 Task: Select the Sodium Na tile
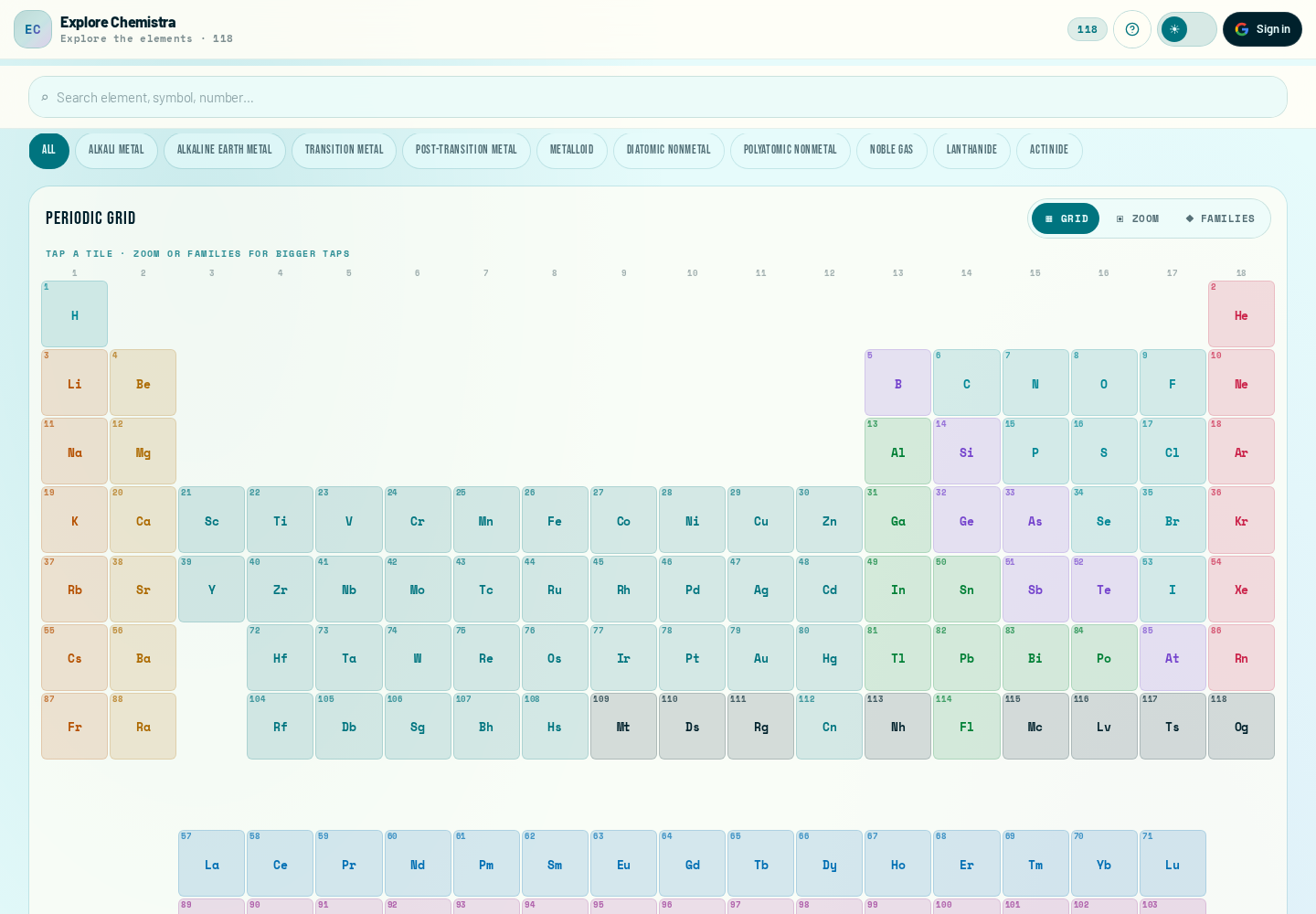[x=75, y=452]
